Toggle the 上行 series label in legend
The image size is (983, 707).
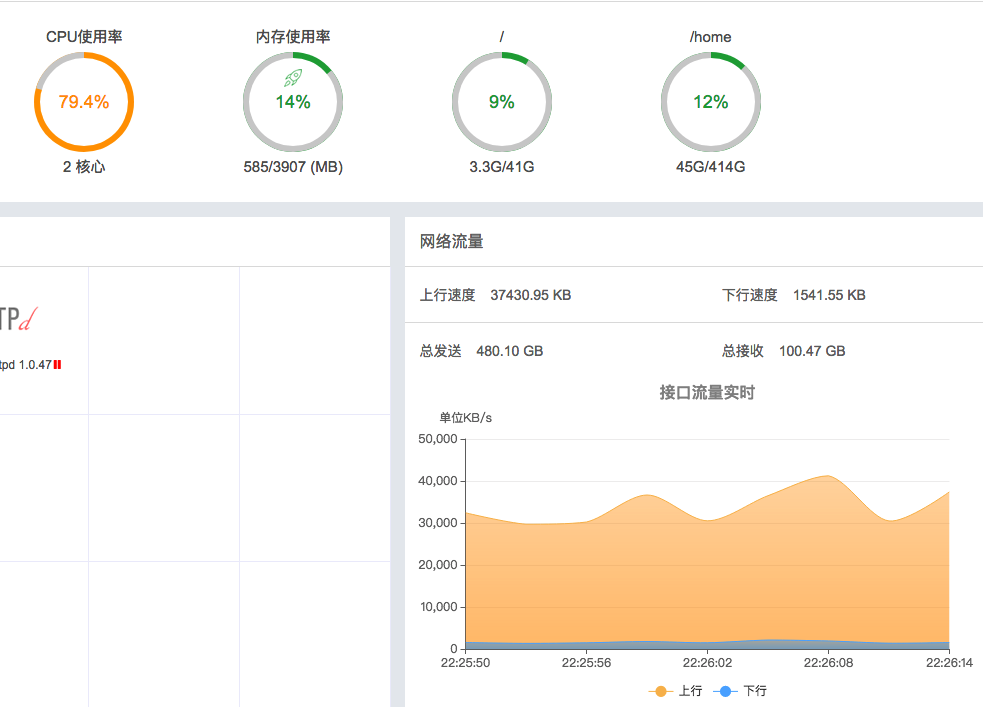[x=690, y=691]
